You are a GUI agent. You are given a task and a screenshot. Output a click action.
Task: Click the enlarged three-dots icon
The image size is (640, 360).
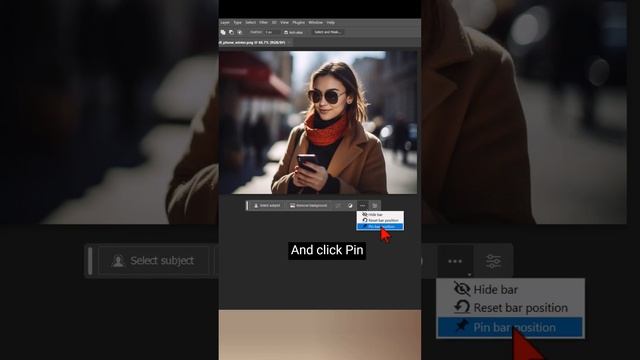point(455,261)
